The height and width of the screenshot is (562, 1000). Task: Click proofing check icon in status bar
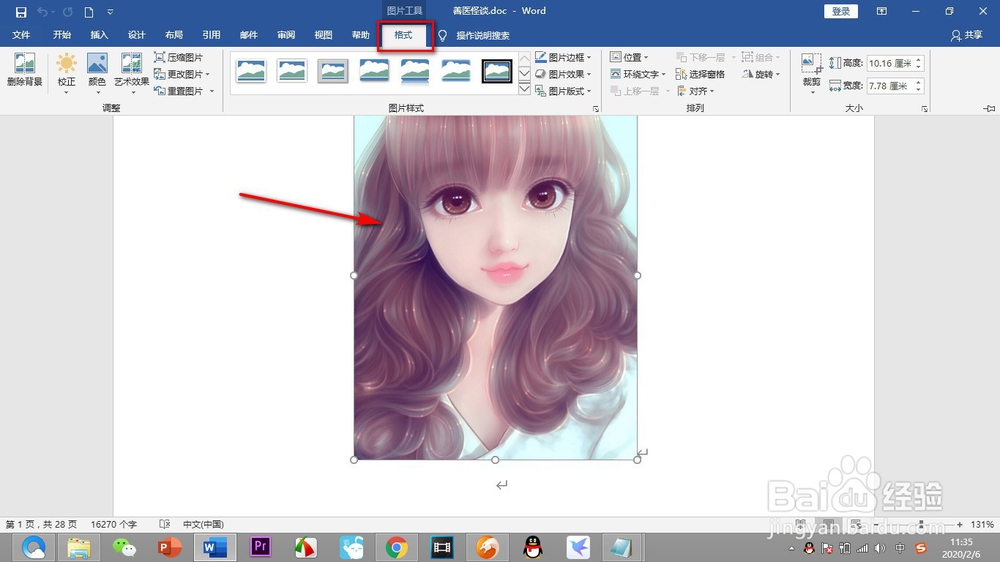[x=165, y=524]
